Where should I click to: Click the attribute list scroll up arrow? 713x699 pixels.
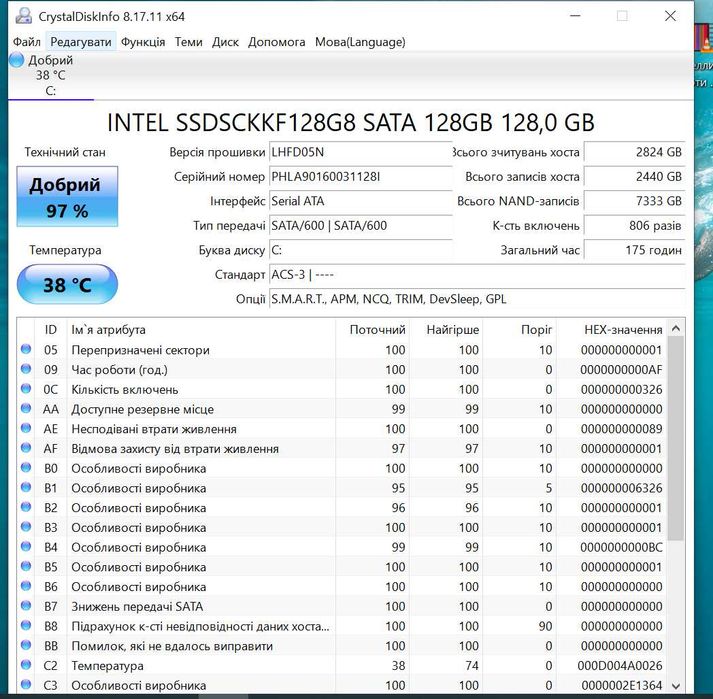pyautogui.click(x=676, y=328)
